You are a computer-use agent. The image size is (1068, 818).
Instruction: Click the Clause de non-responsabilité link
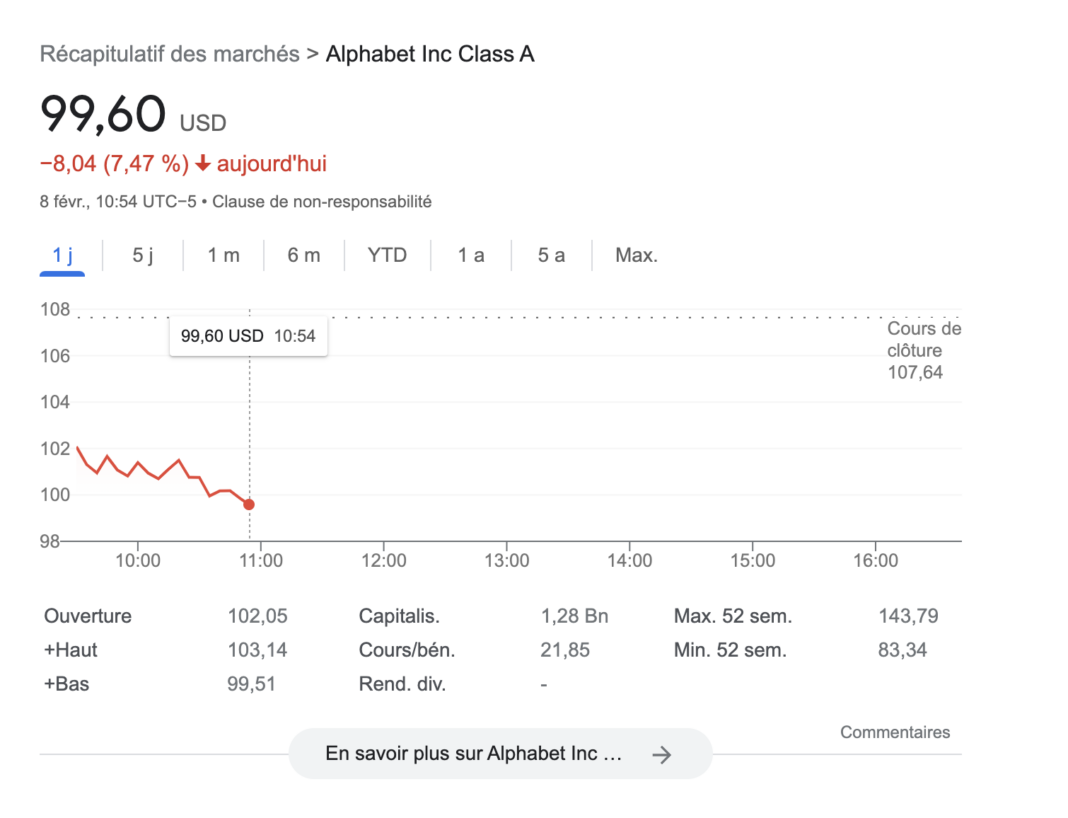tap(322, 202)
